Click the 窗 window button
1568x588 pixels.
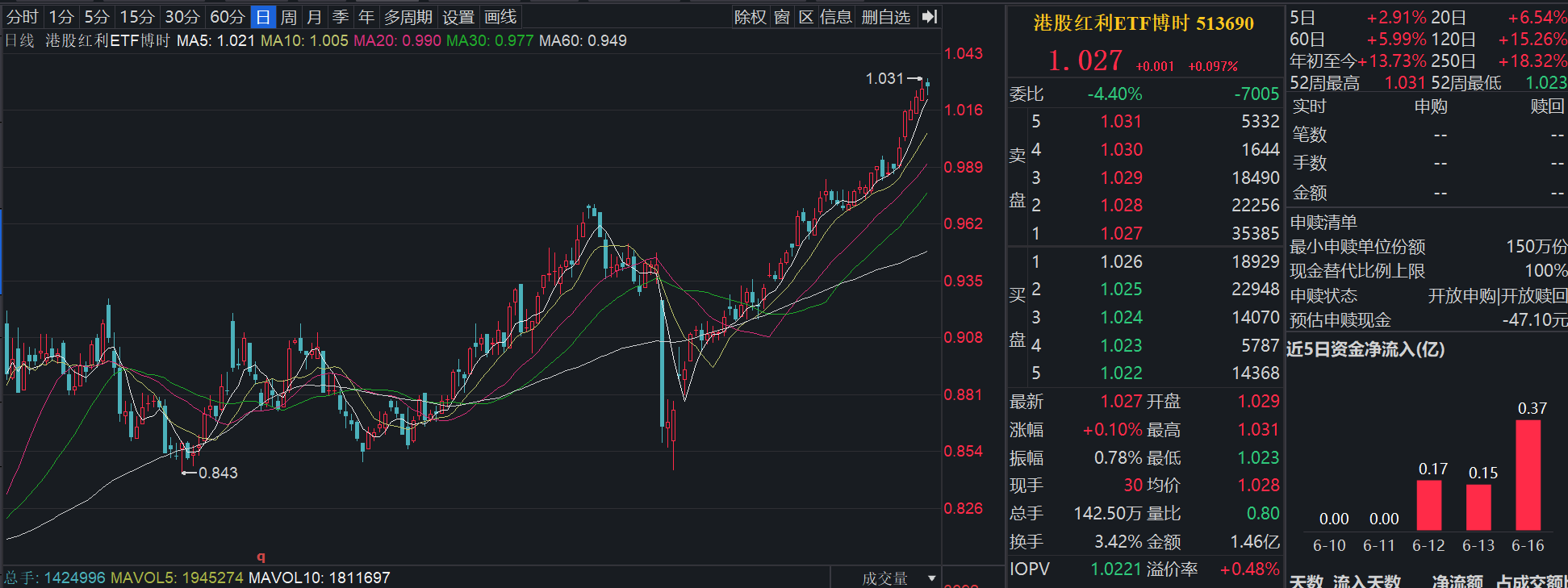(x=782, y=17)
